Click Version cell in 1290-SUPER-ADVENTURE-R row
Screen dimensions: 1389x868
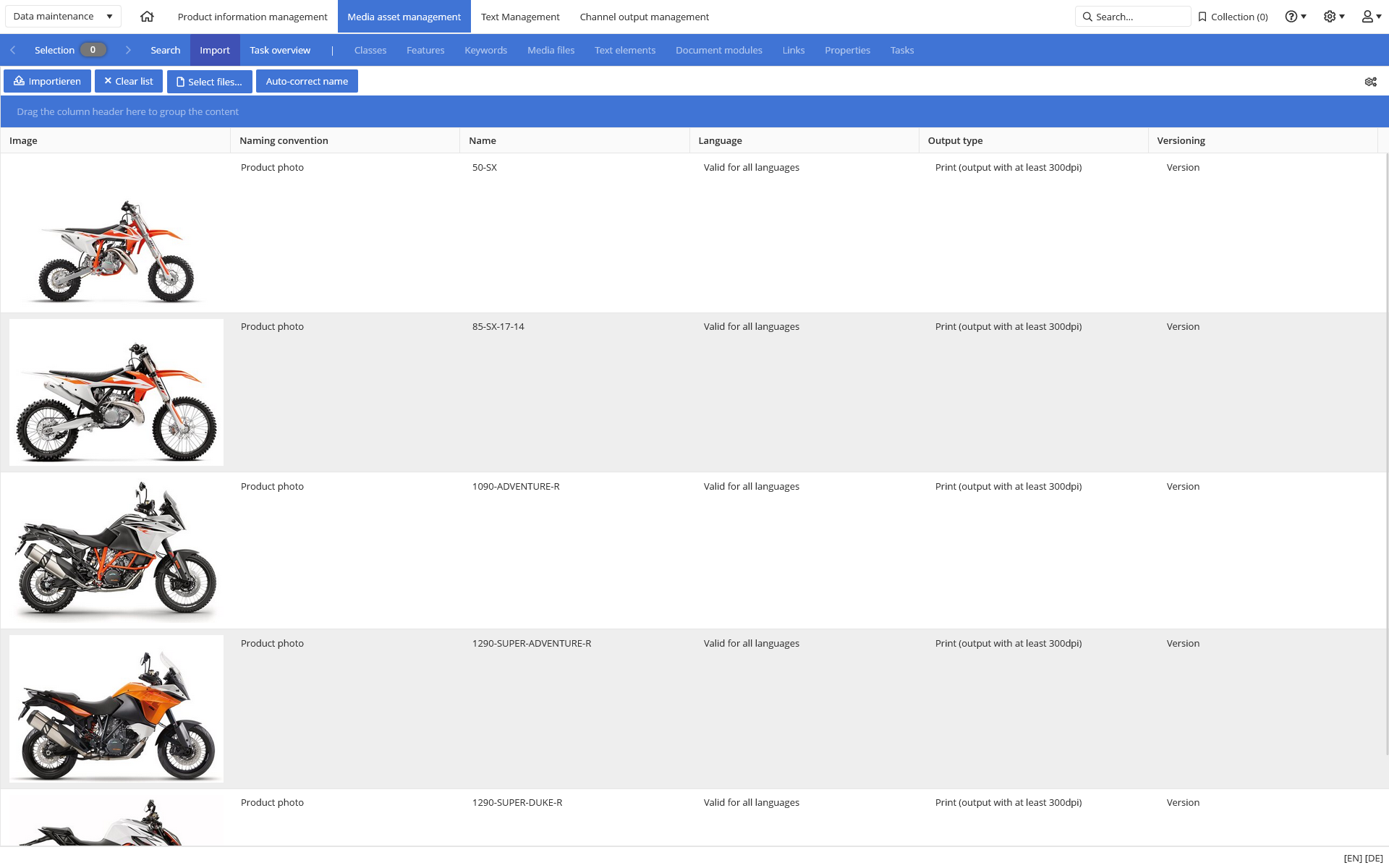(x=1183, y=643)
